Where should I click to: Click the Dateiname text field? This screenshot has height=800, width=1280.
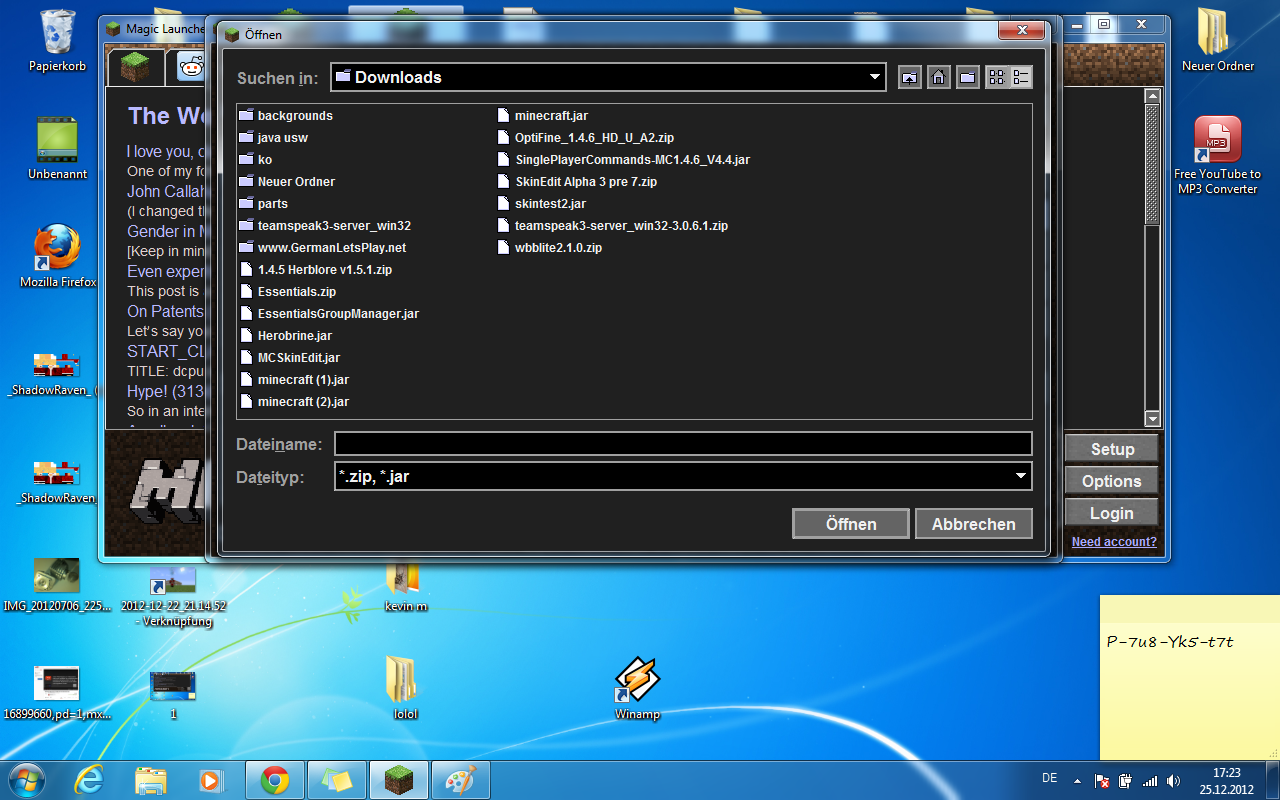[682, 444]
